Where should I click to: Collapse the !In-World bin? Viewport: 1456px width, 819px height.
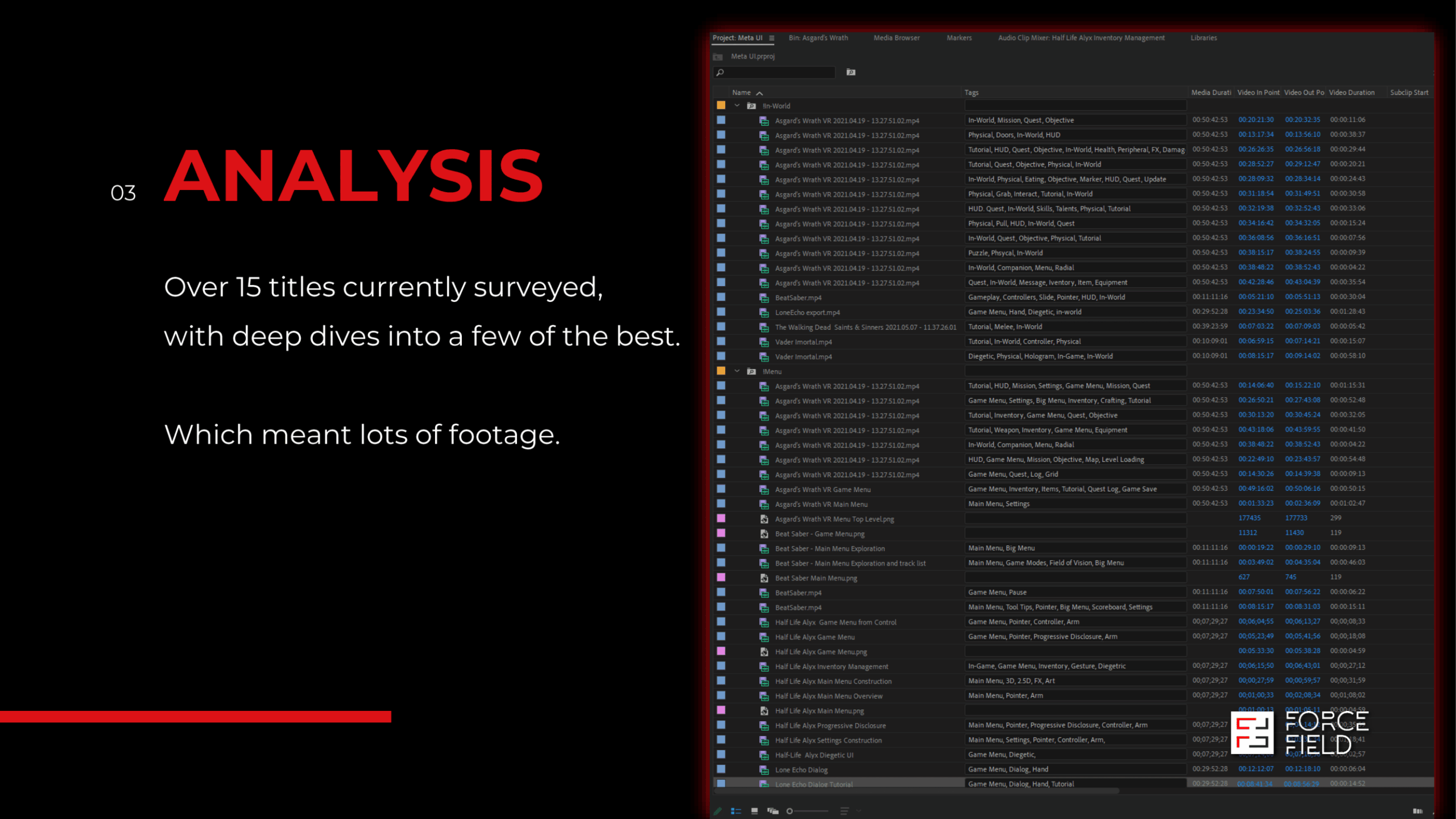click(x=737, y=106)
